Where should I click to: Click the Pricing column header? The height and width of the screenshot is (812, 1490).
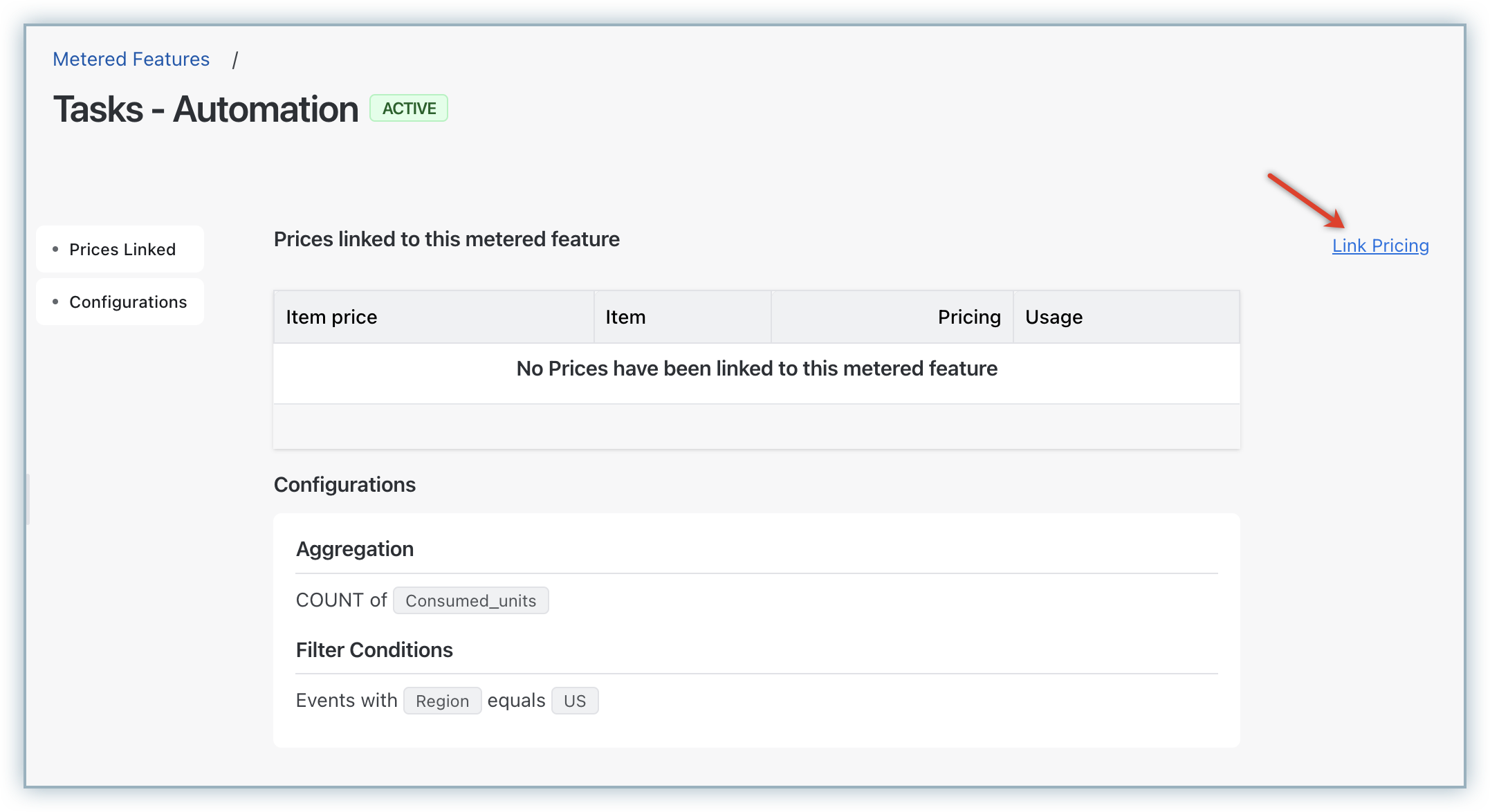pos(968,317)
